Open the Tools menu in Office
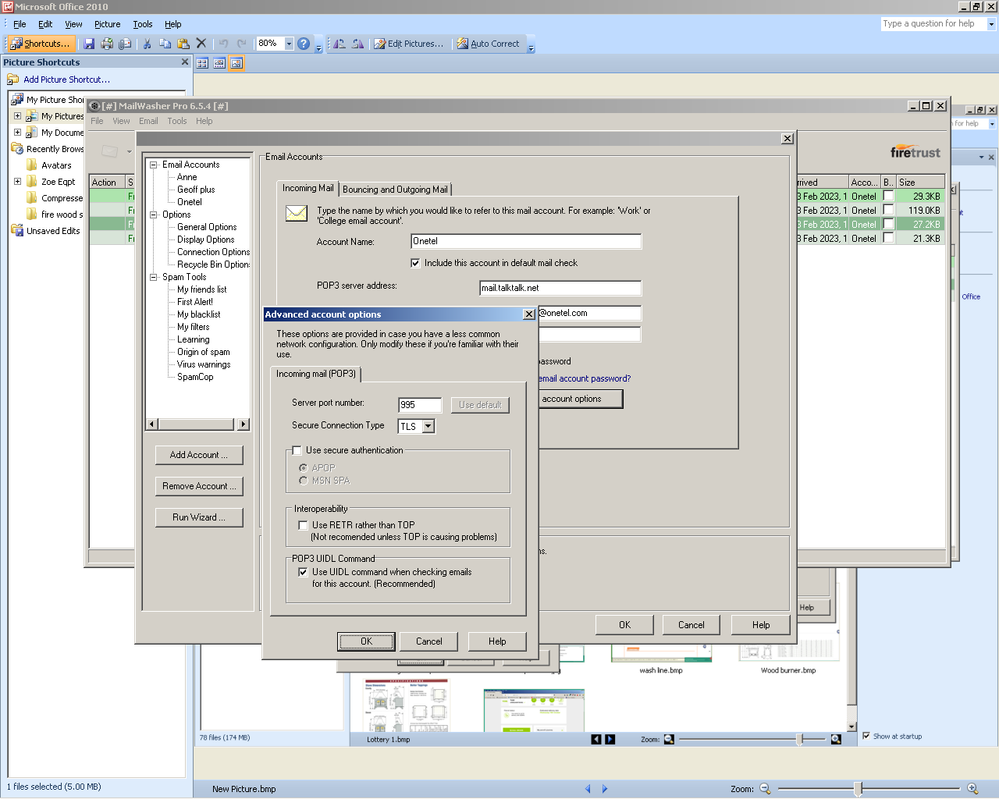The width and height of the screenshot is (999, 799). 143,24
